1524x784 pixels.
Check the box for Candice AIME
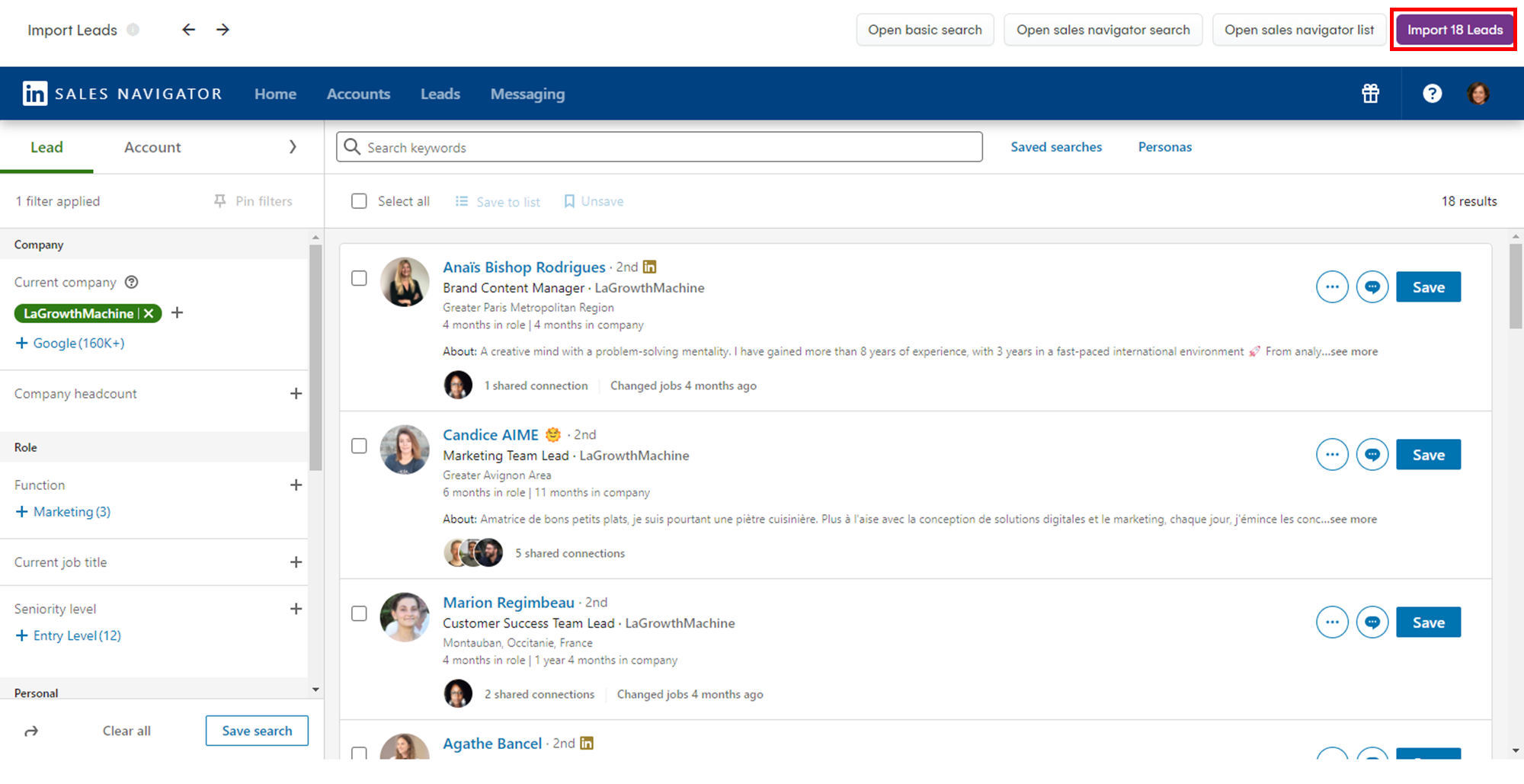tap(359, 446)
